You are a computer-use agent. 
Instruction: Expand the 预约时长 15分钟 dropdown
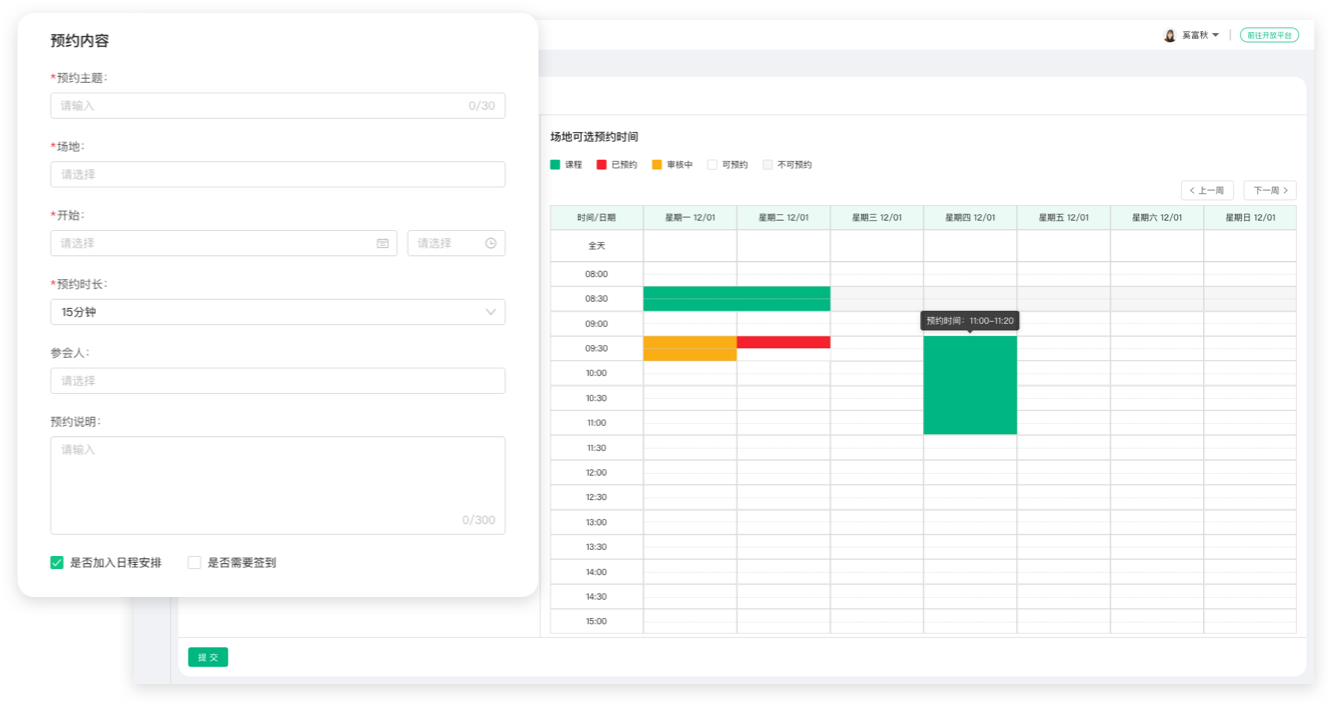(x=277, y=312)
